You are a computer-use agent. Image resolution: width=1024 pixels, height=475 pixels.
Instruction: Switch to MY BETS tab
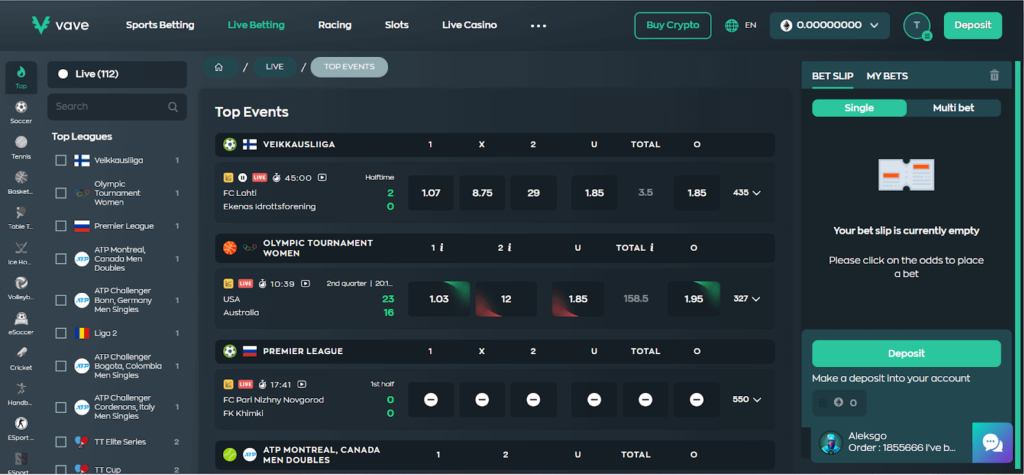(x=887, y=76)
